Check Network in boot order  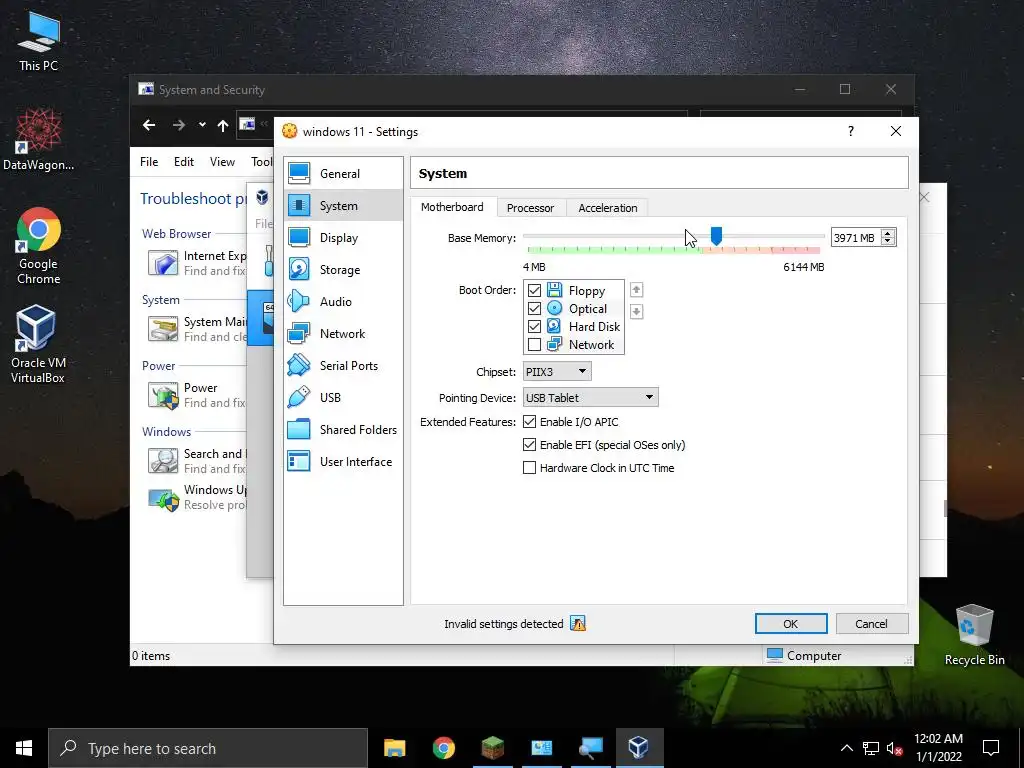click(x=534, y=344)
